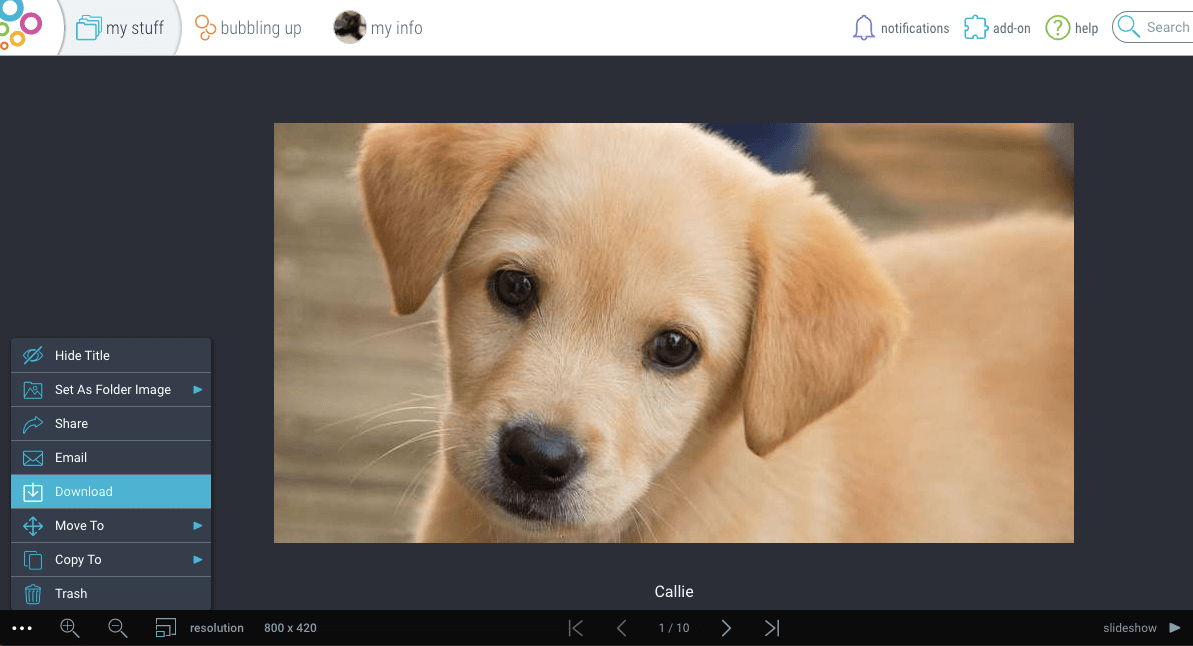Focus the Search input field
Image resolution: width=1193 pixels, height=646 pixels.
coord(1153,27)
